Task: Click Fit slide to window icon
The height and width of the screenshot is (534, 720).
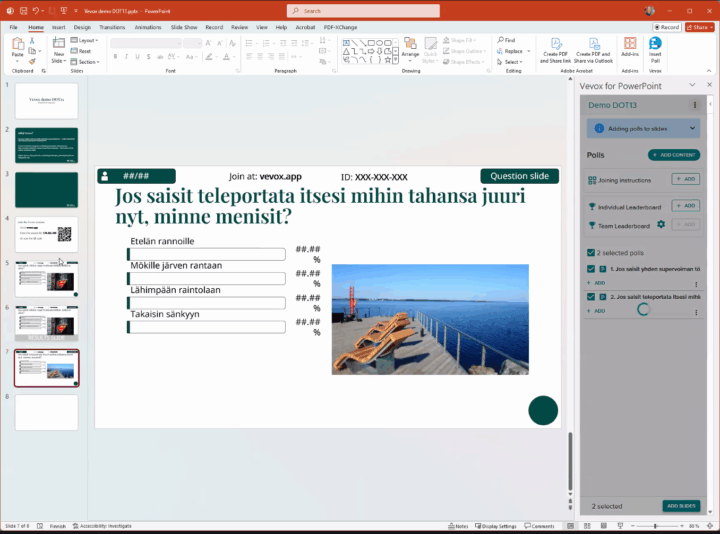Action: tap(710, 526)
